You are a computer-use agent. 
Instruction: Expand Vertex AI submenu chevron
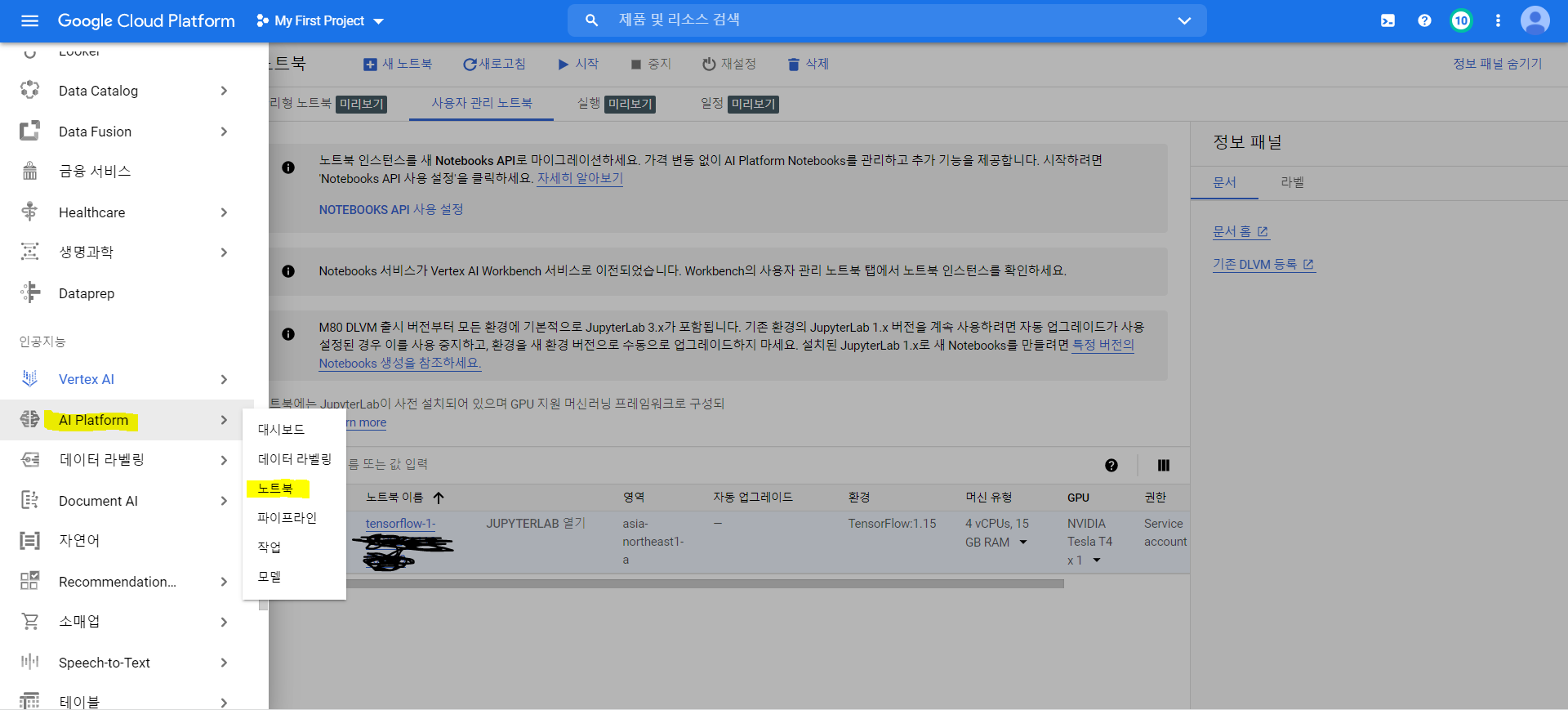[224, 379]
